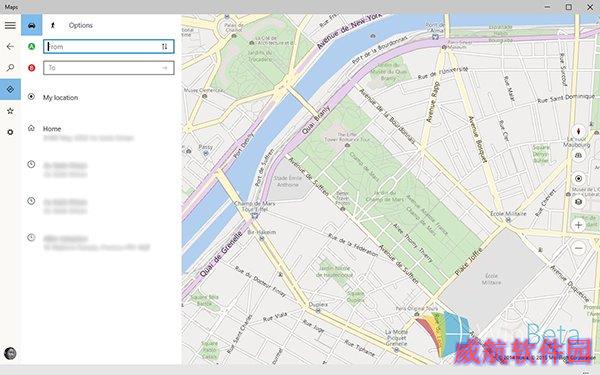This screenshot has height=375, width=600.
Task: Open the map layers view button
Action: (x=579, y=202)
